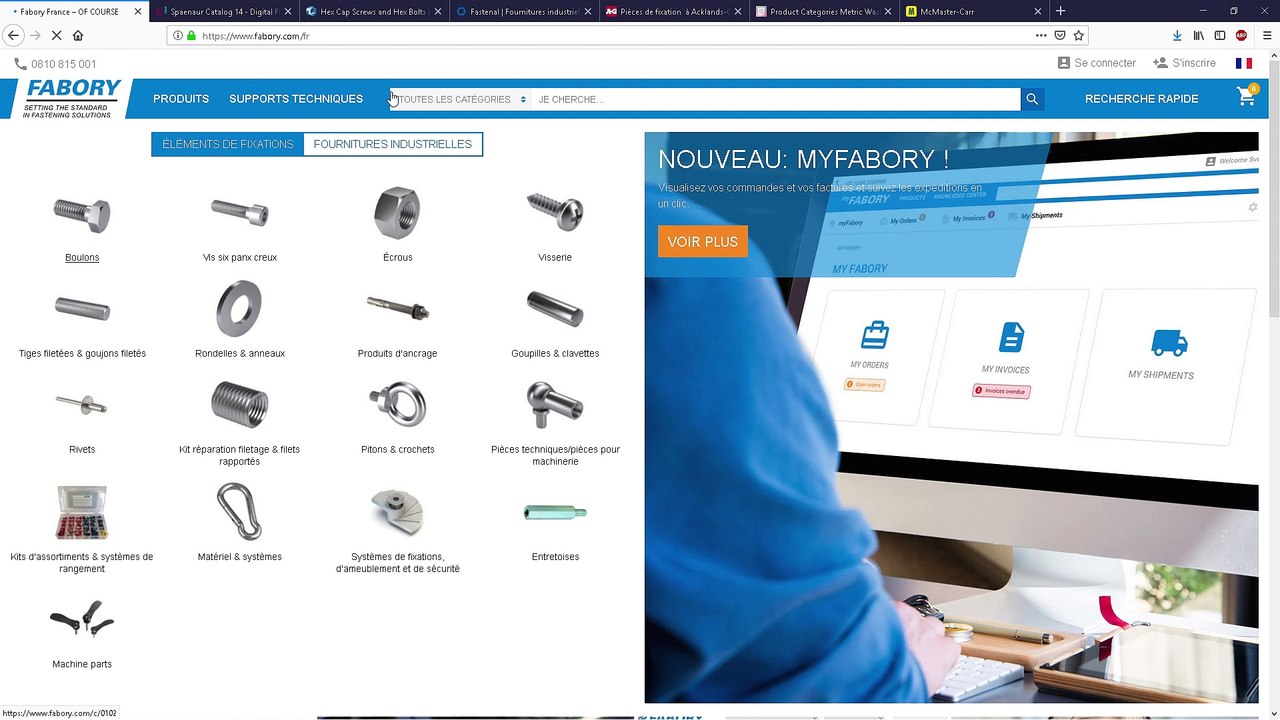The height and width of the screenshot is (720, 1280).
Task: Switch to Fastenal browser tab
Action: (x=524, y=11)
